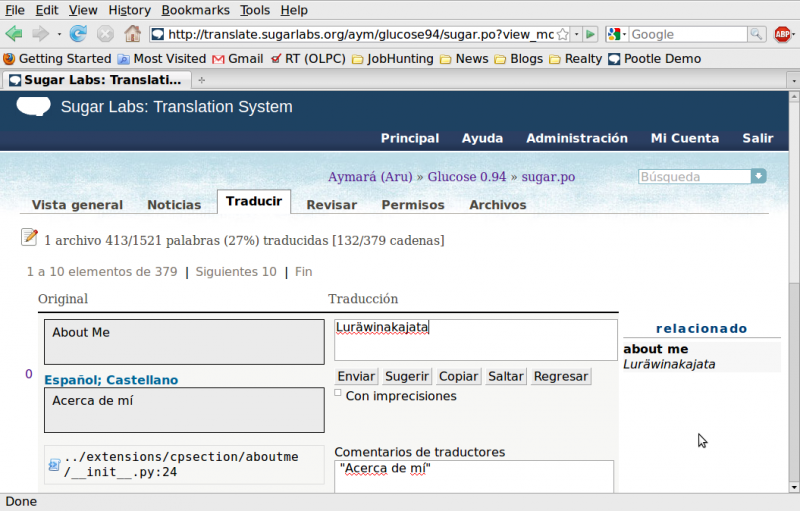Toggle the Con imprecisiones checkbox

pyautogui.click(x=338, y=393)
